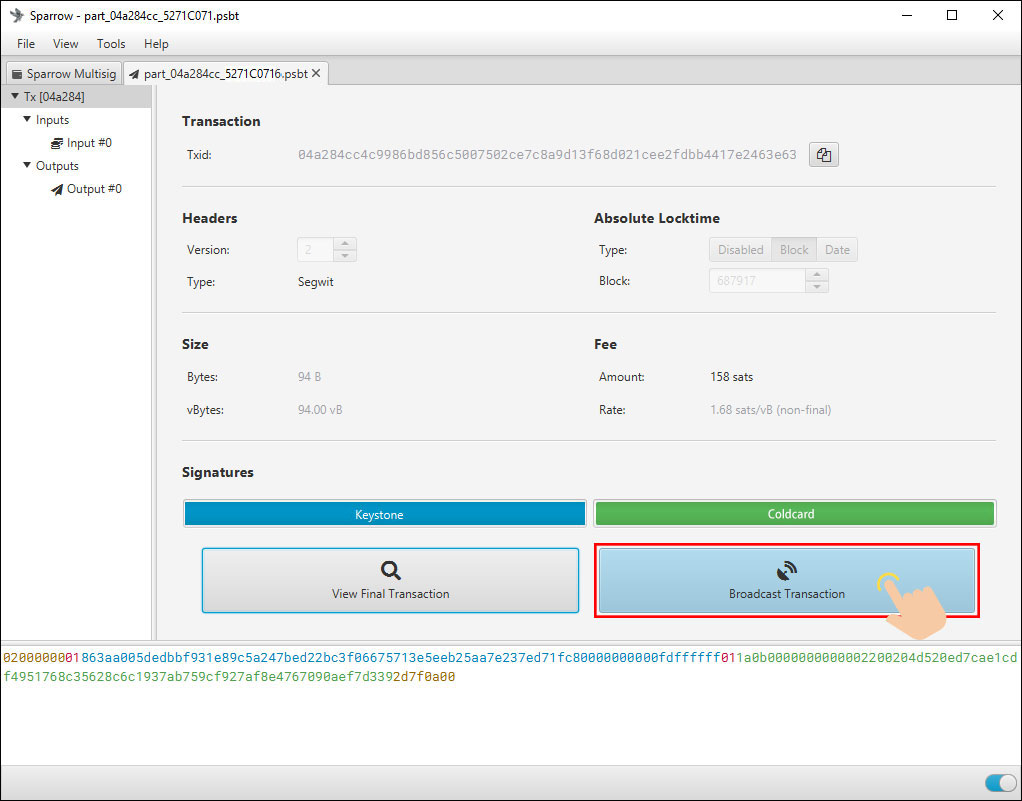Image resolution: width=1022 pixels, height=801 pixels.
Task: Click the Keystone signature progress bar
Action: pos(384,514)
